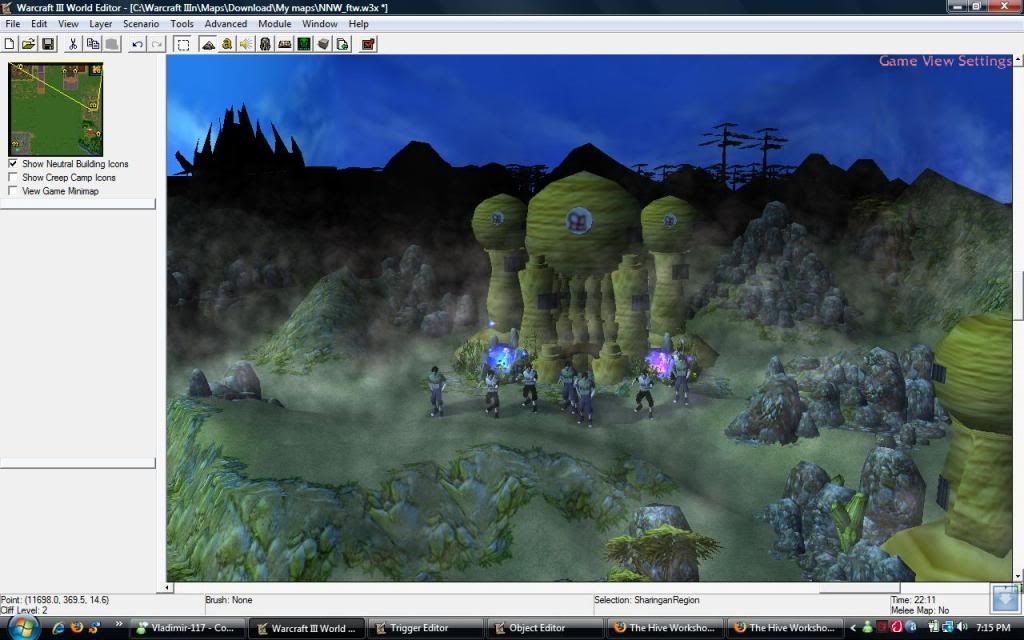Click the Copy icon in the toolbar
The height and width of the screenshot is (640, 1024).
(93, 44)
